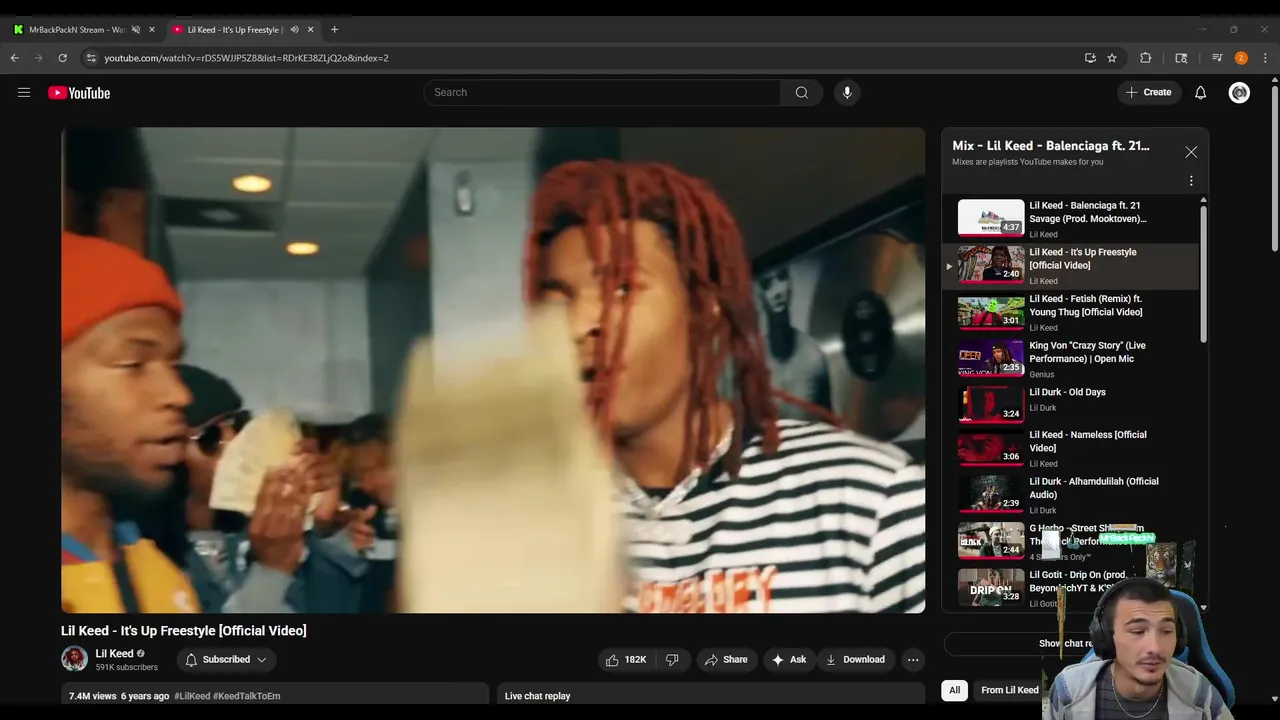Open playlist three-dot options menu

click(x=1191, y=181)
